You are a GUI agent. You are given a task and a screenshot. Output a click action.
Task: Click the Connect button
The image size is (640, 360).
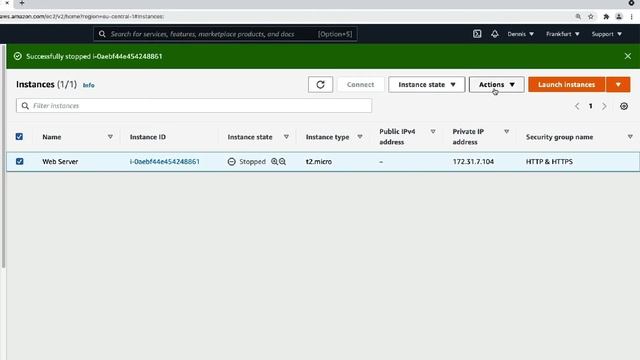point(360,84)
